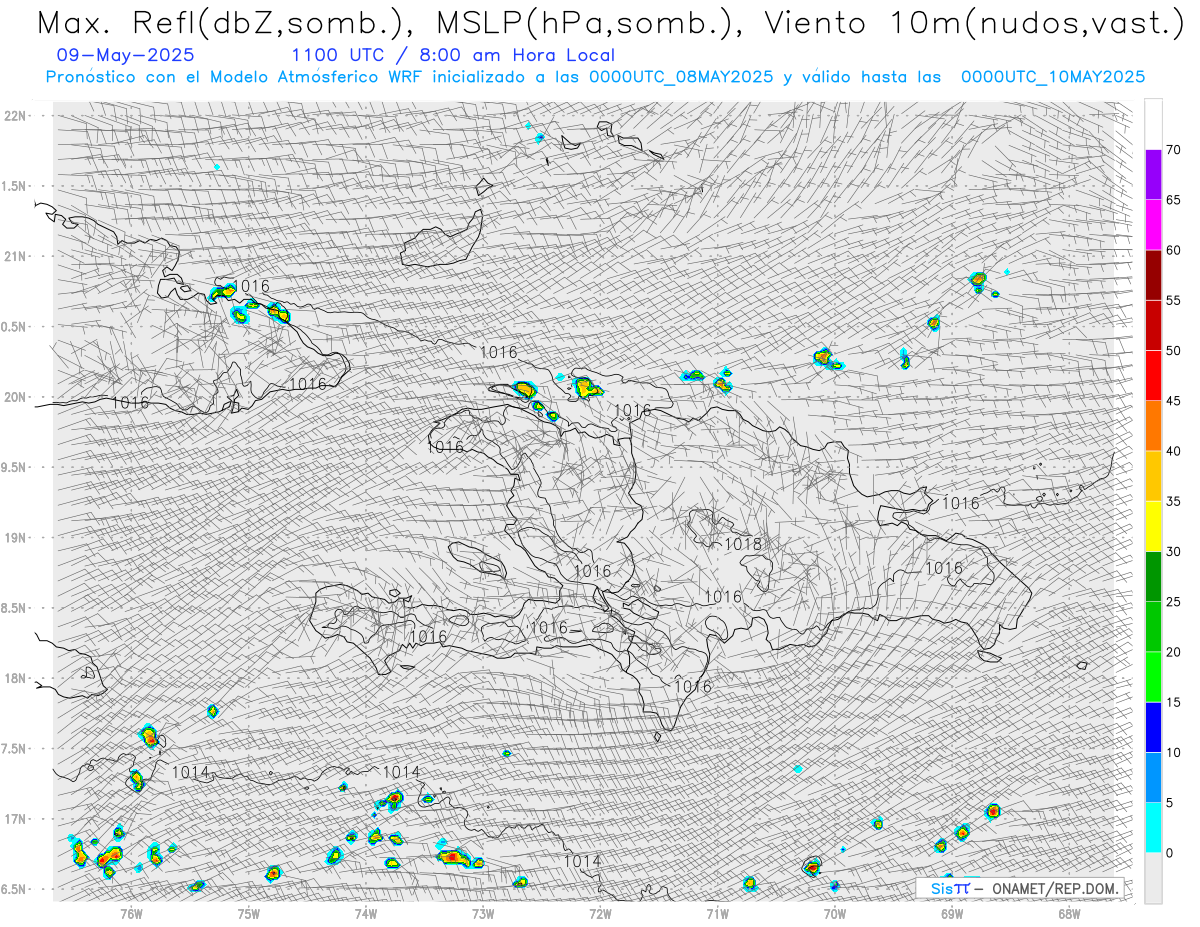The height and width of the screenshot is (927, 1200).
Task: Click the colorbar label '0'
Action: pyautogui.click(x=1169, y=853)
